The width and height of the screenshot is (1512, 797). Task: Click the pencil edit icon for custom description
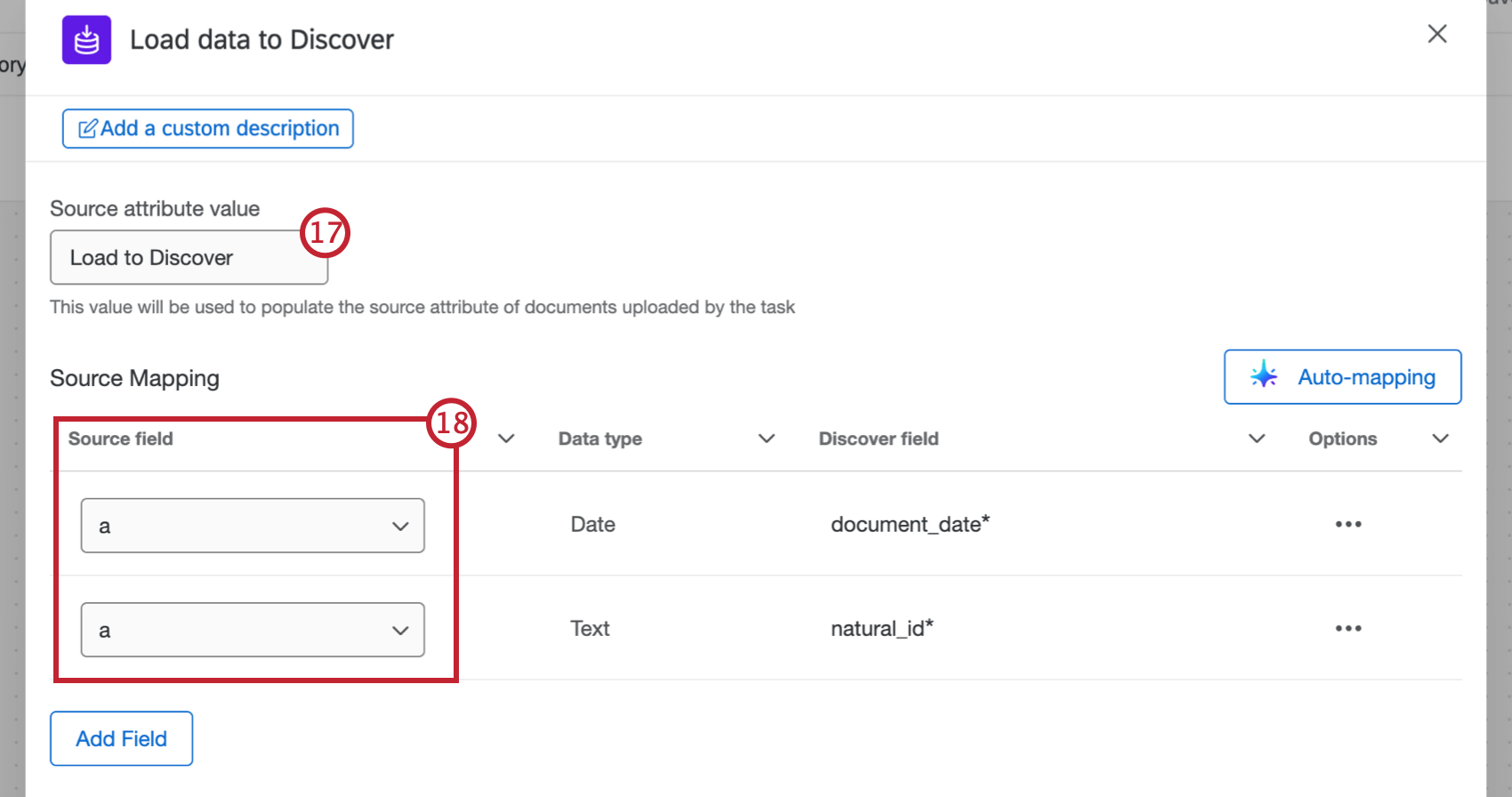[88, 129]
